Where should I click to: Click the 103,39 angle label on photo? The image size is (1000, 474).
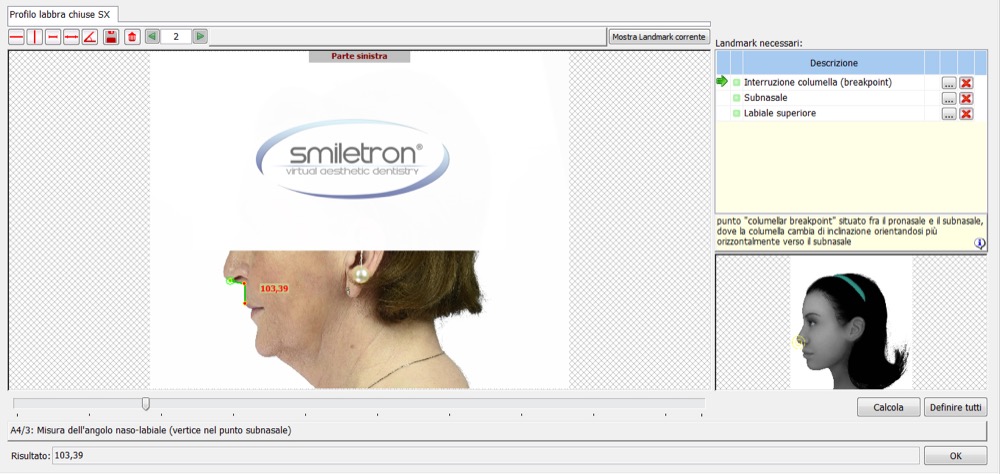[x=274, y=288]
